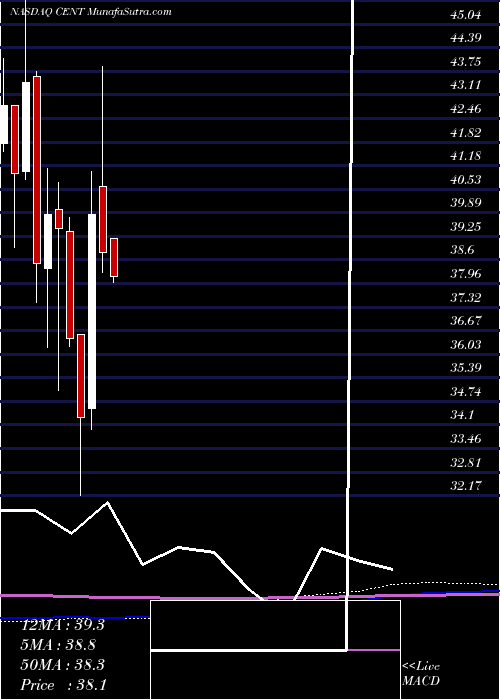Click the small red candlestick near 39.89
This screenshot has height=700, width=500.
click(58, 219)
